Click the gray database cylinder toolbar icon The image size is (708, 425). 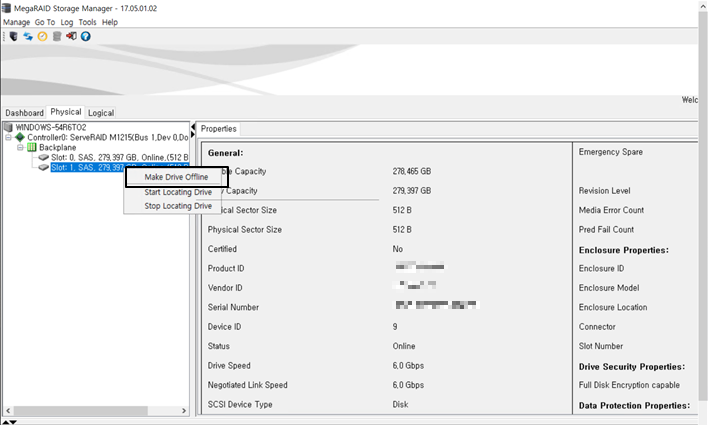(57, 36)
